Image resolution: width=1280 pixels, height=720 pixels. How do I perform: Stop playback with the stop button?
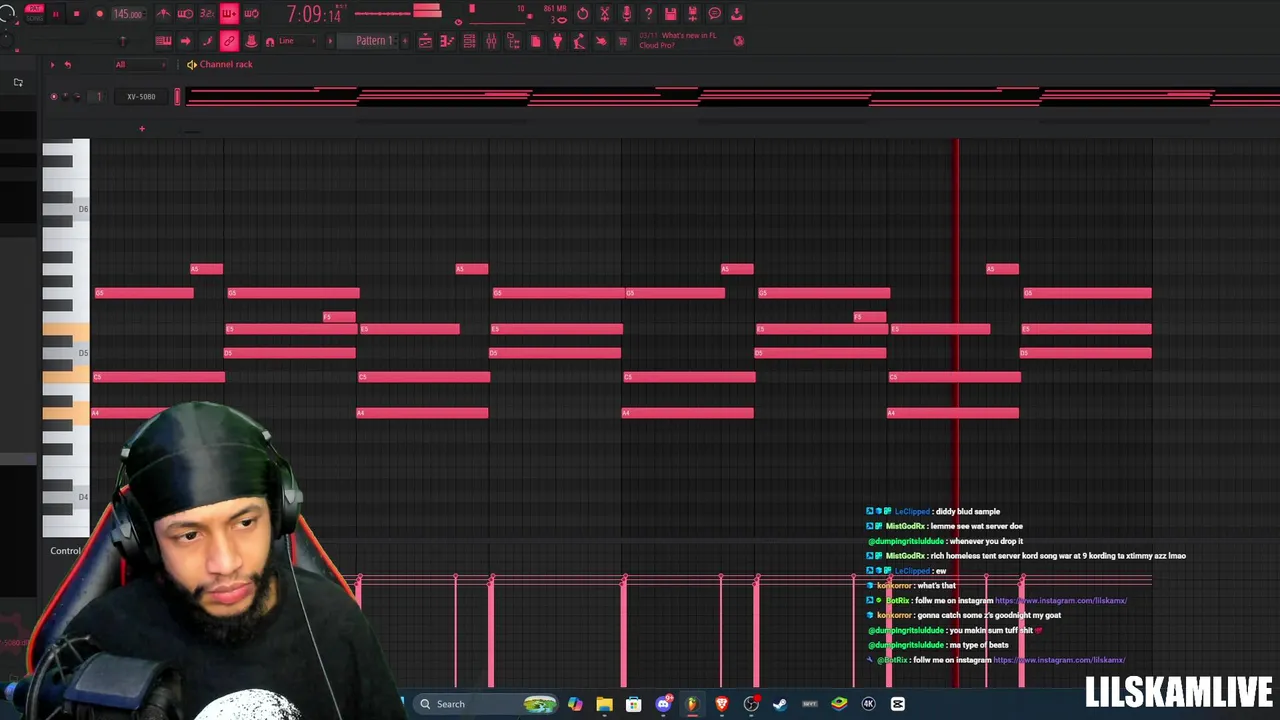click(76, 14)
